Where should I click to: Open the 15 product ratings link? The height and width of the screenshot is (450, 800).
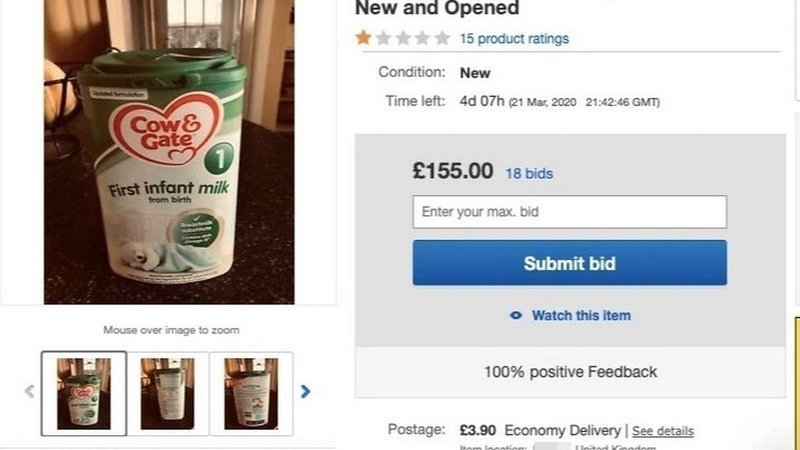tap(514, 39)
